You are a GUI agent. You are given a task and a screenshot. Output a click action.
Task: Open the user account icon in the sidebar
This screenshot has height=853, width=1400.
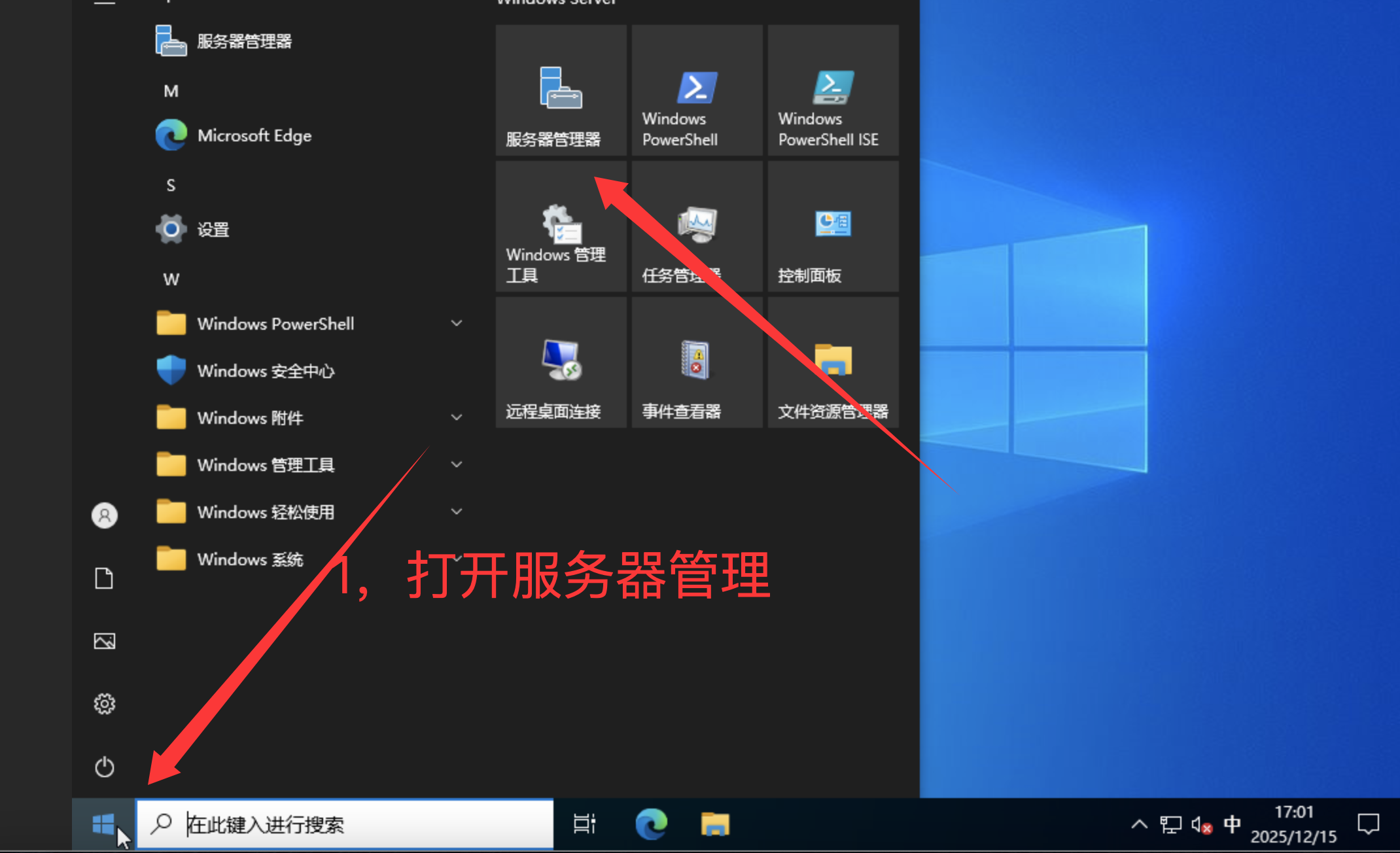[x=104, y=515]
